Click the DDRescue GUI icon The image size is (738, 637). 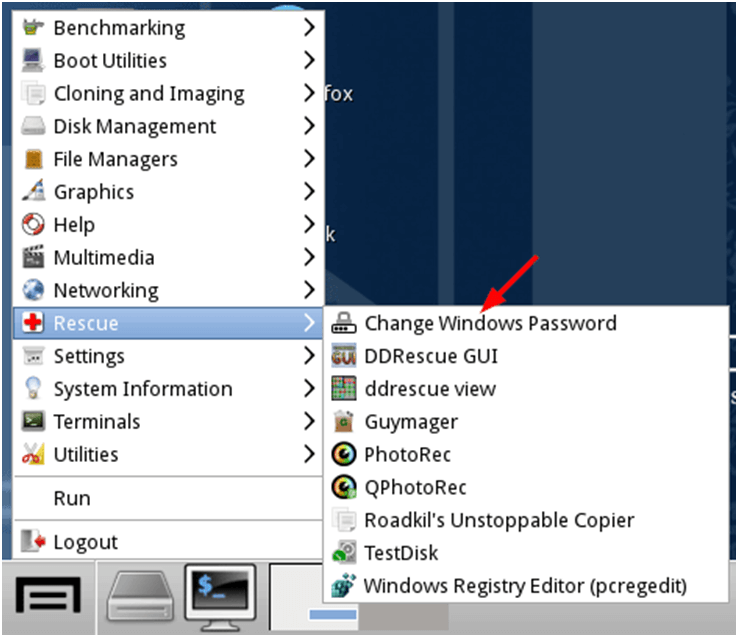[344, 356]
